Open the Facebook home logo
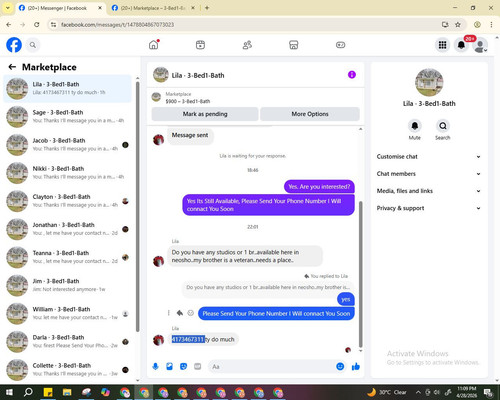This screenshot has height=400, width=500. [x=14, y=45]
